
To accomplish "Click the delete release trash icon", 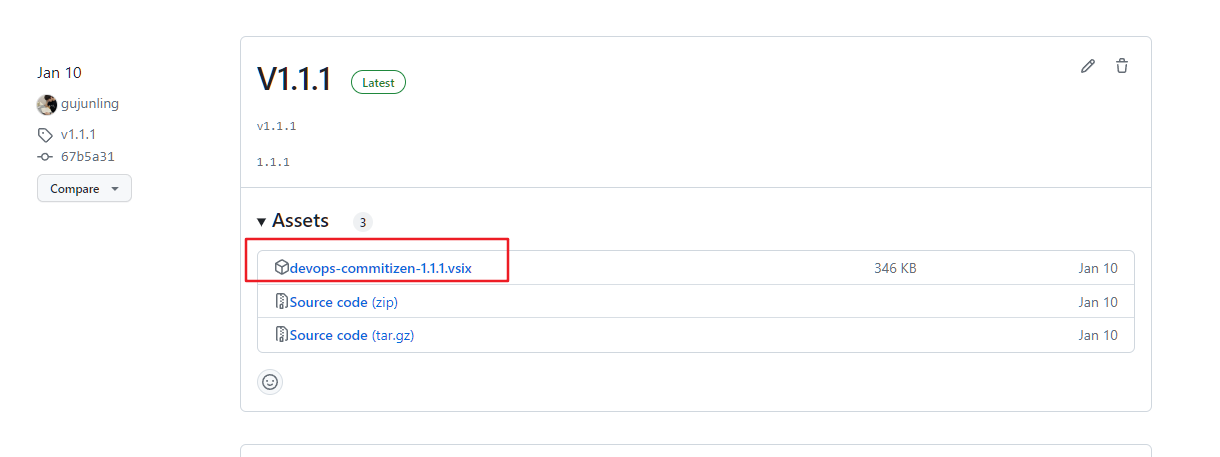I will 1122,66.
